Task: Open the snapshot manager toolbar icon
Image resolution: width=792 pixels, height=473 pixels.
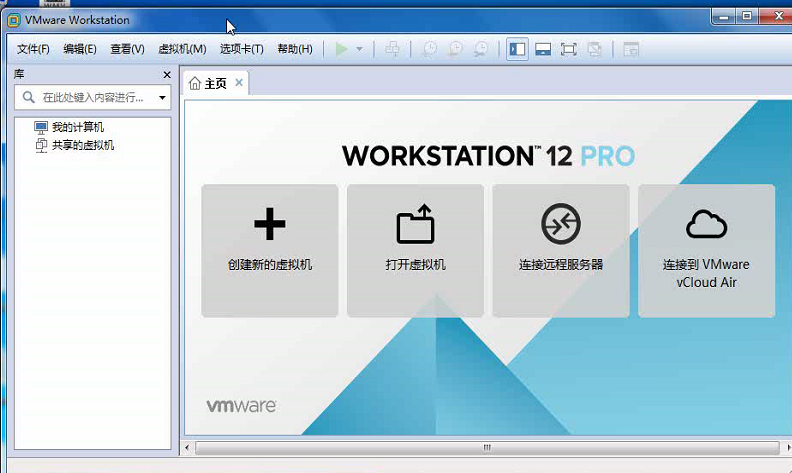Action: tap(481, 49)
